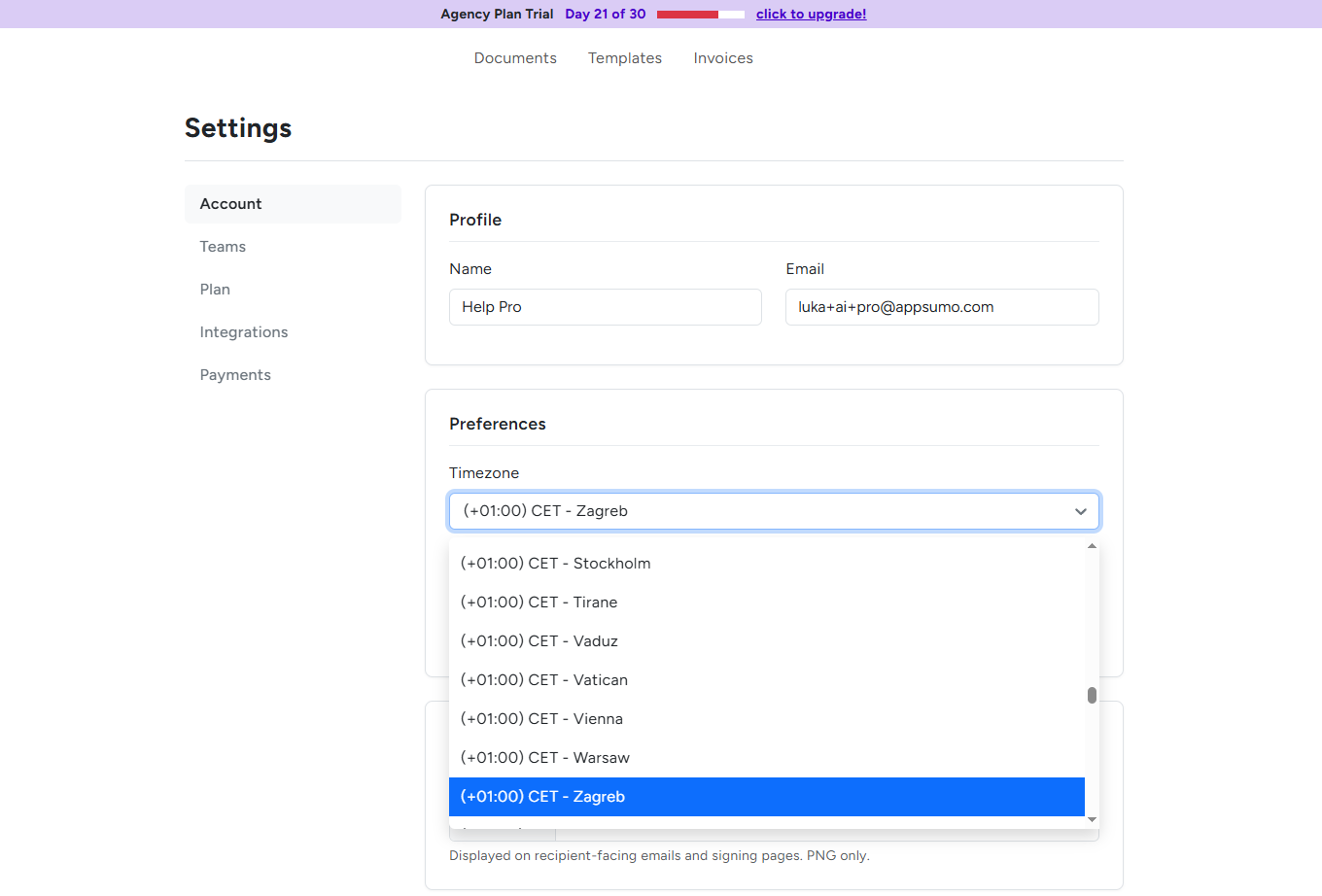Click inside the Name input field
This screenshot has width=1322, height=896.
point(605,306)
